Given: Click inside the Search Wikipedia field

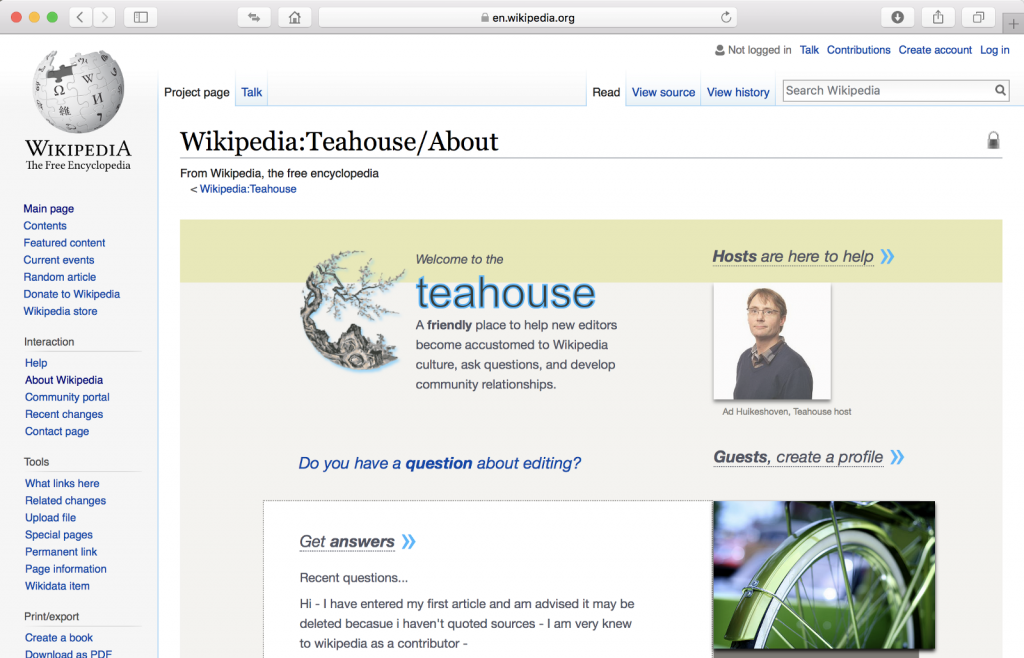Looking at the screenshot, I should [x=885, y=91].
